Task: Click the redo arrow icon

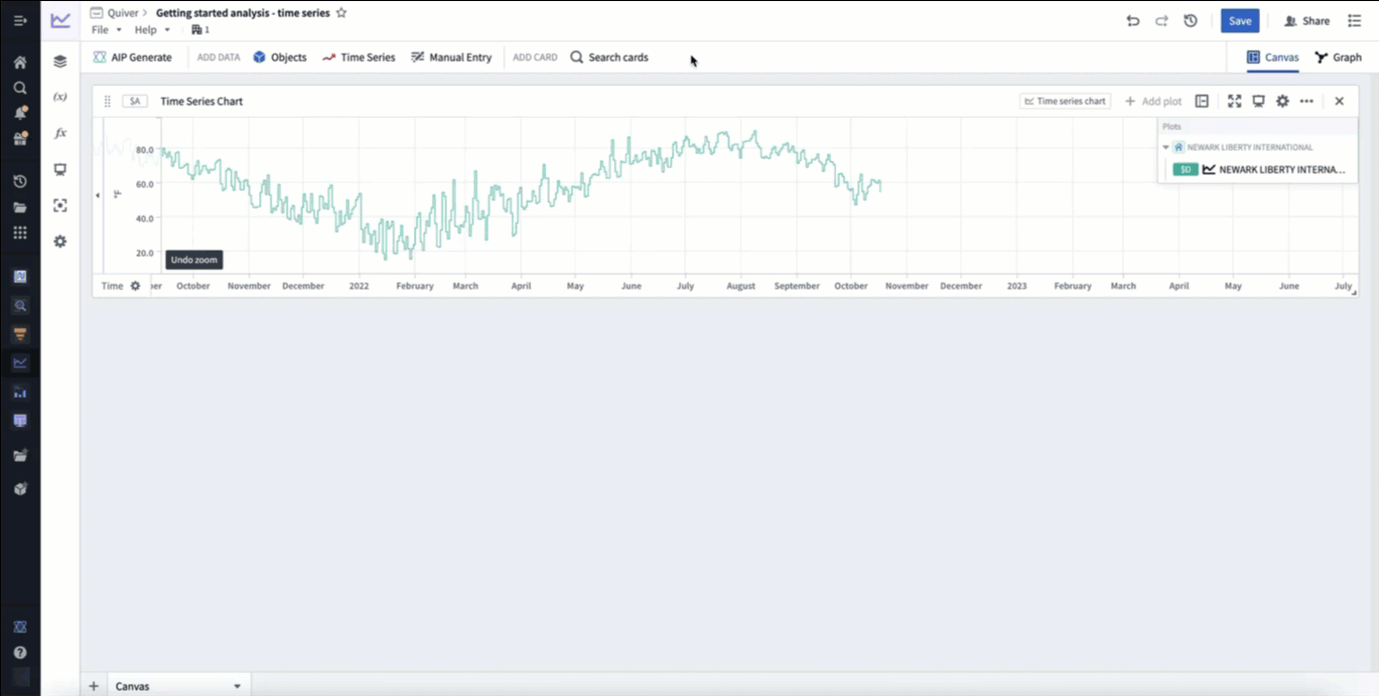Action: [1161, 20]
